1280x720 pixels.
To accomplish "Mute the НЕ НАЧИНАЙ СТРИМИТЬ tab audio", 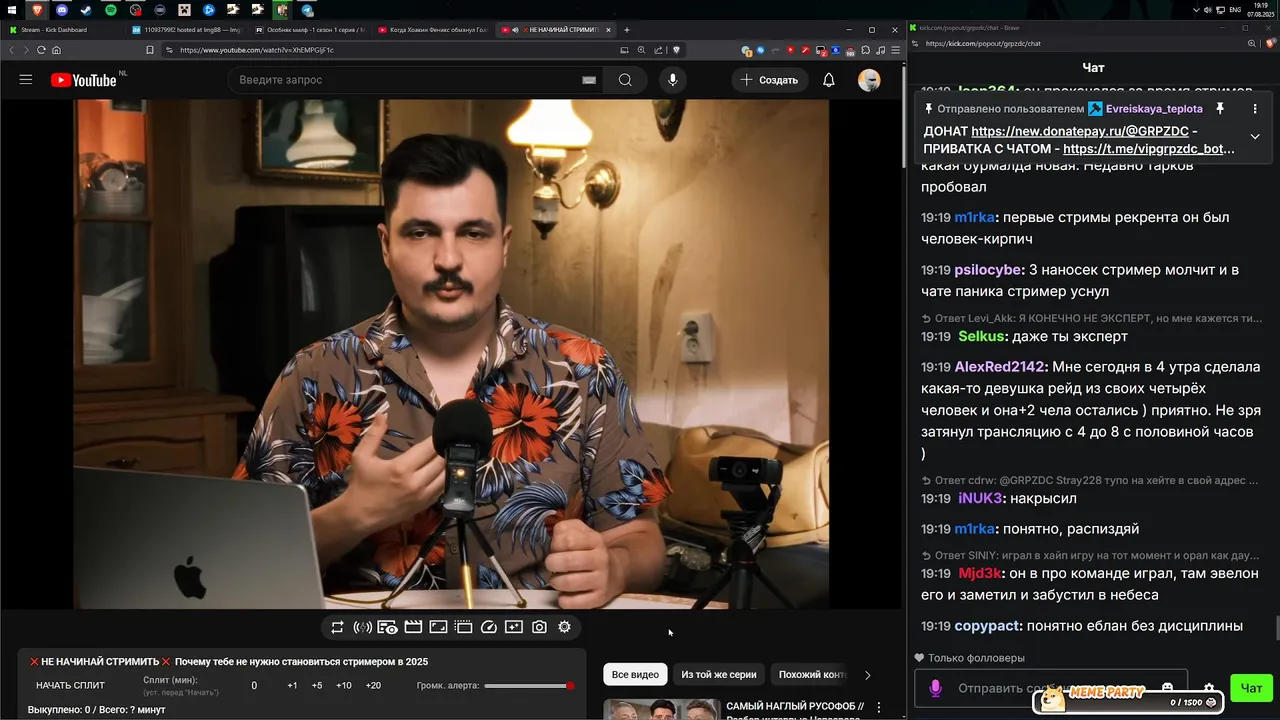I will (x=515, y=30).
